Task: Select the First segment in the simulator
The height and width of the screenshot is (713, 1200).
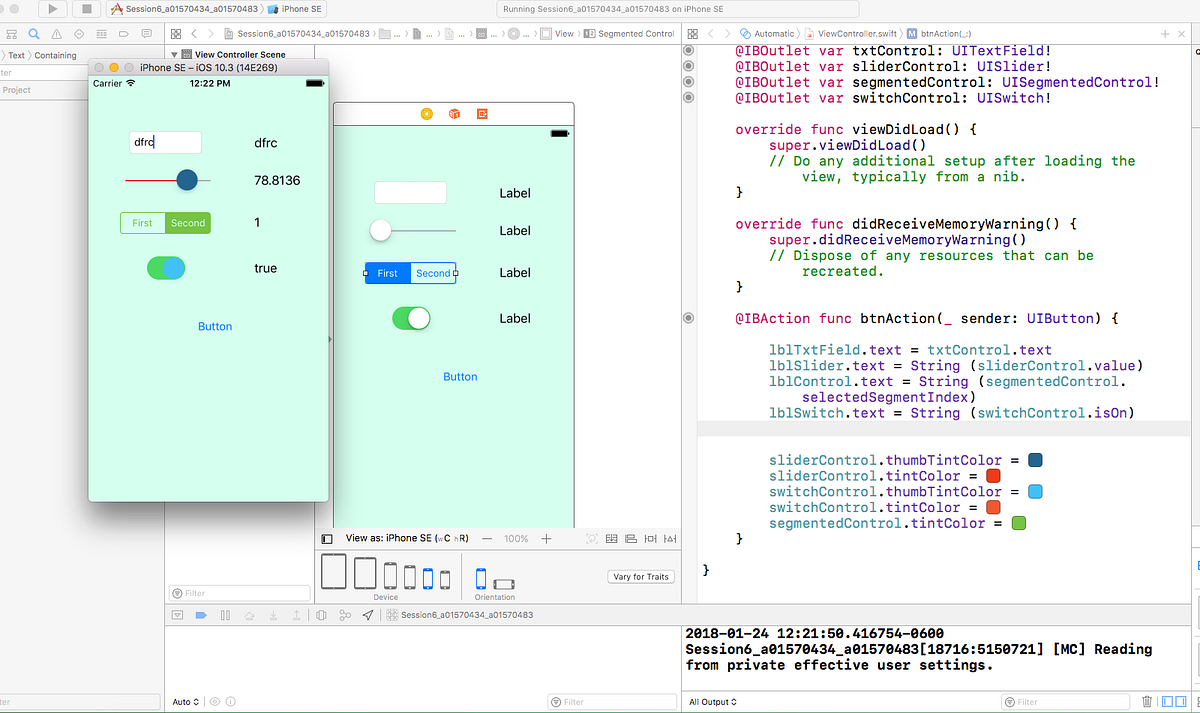Action: [143, 223]
